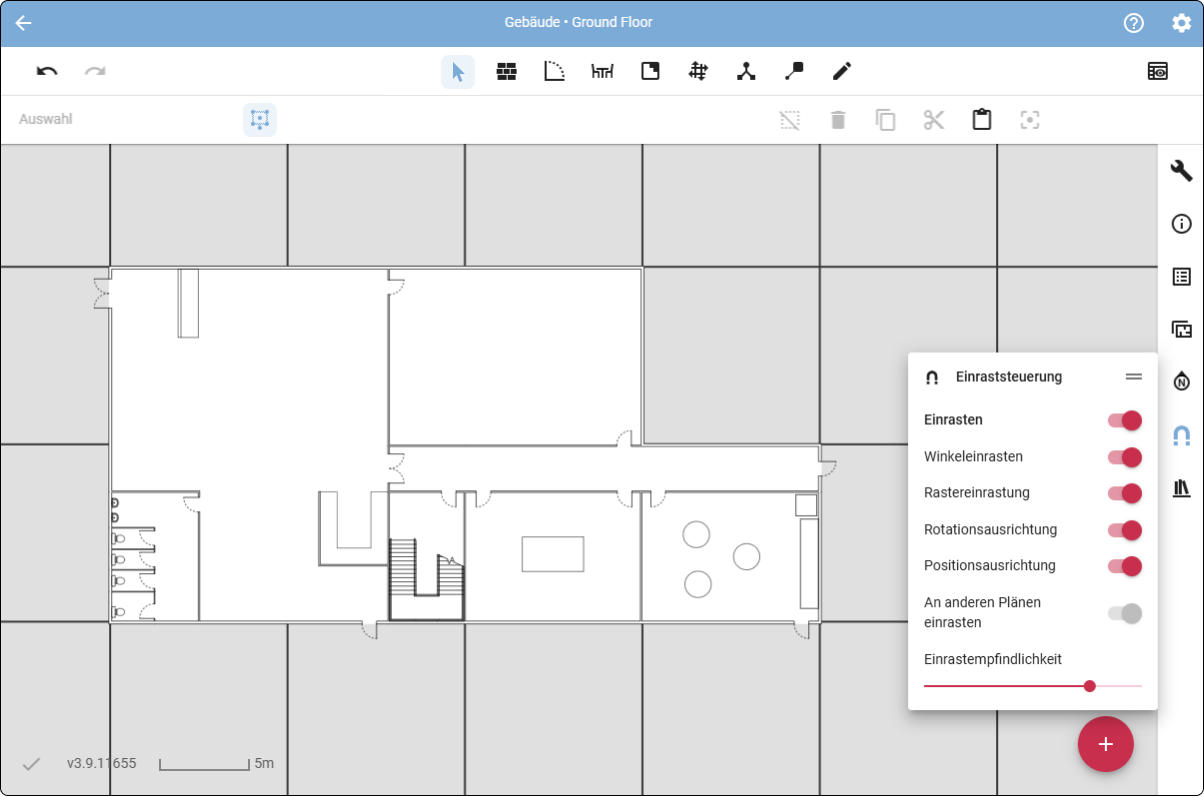The height and width of the screenshot is (796, 1204).
Task: Open the view preview panel icon
Action: click(x=1157, y=71)
